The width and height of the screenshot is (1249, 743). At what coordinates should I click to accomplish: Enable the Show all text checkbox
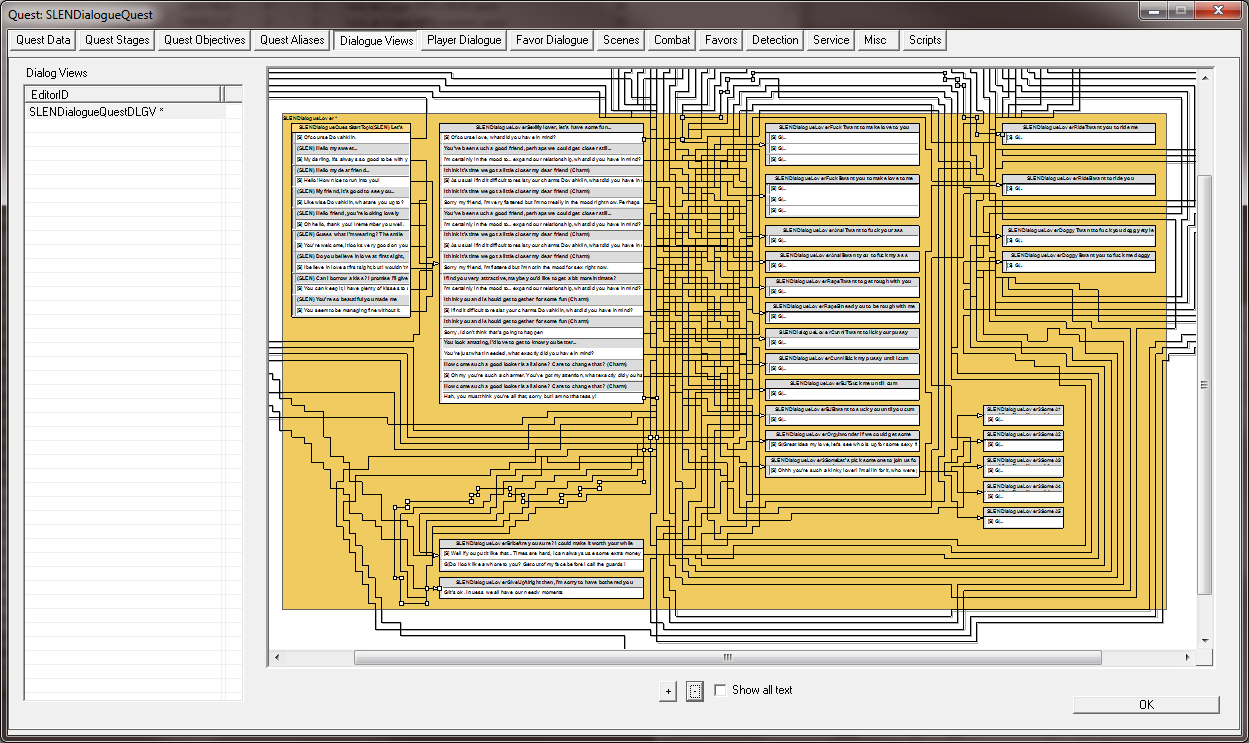[x=720, y=690]
